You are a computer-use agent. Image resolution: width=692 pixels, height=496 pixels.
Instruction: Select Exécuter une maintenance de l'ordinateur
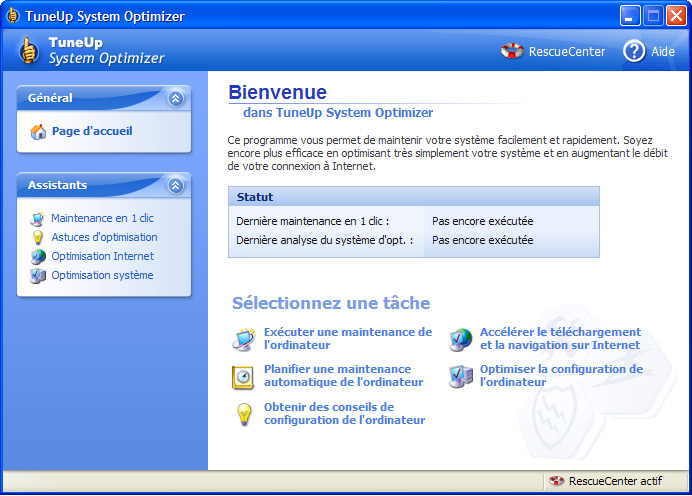pos(348,338)
